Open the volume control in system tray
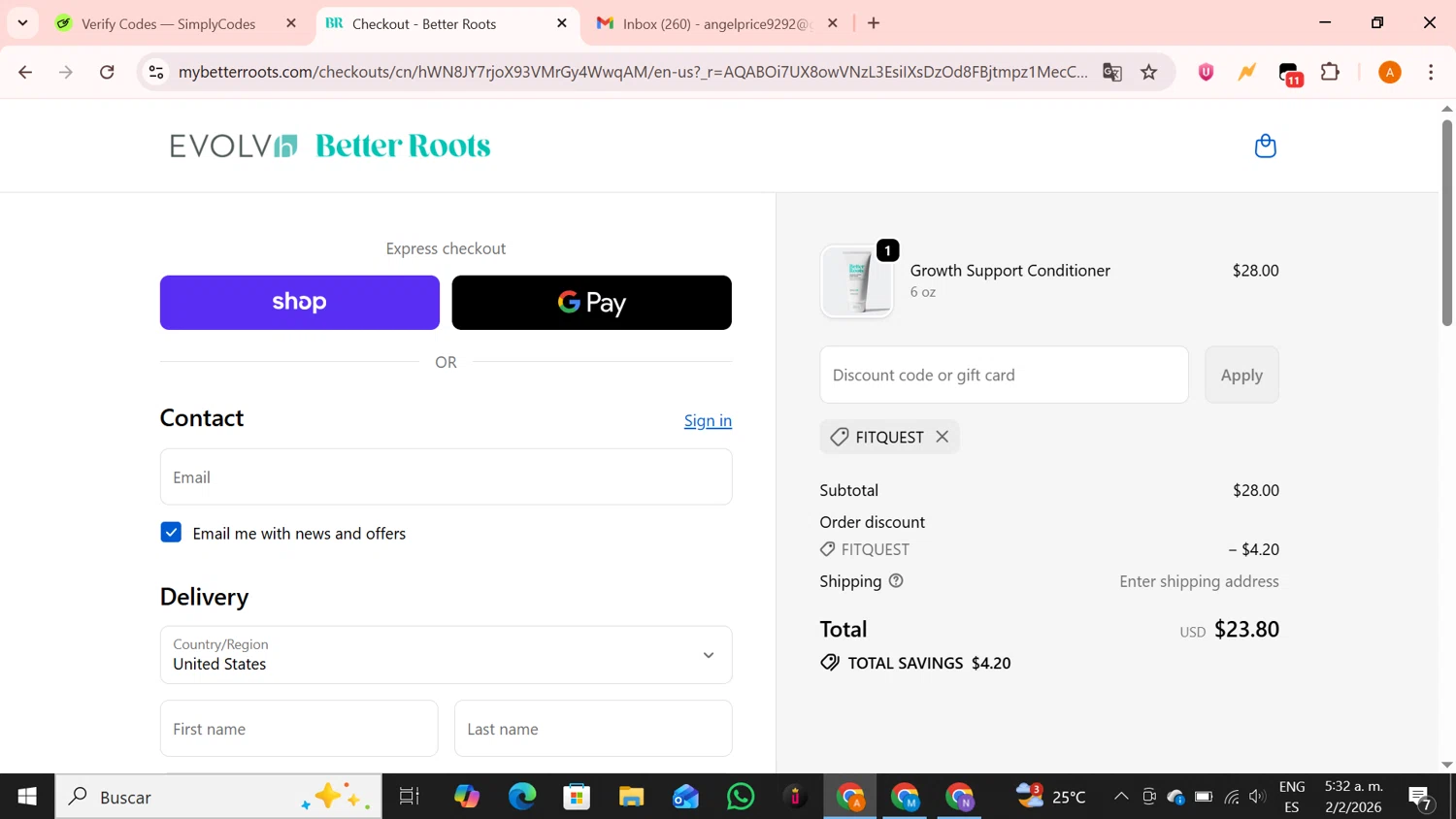Viewport: 1456px width, 819px height. (x=1258, y=797)
